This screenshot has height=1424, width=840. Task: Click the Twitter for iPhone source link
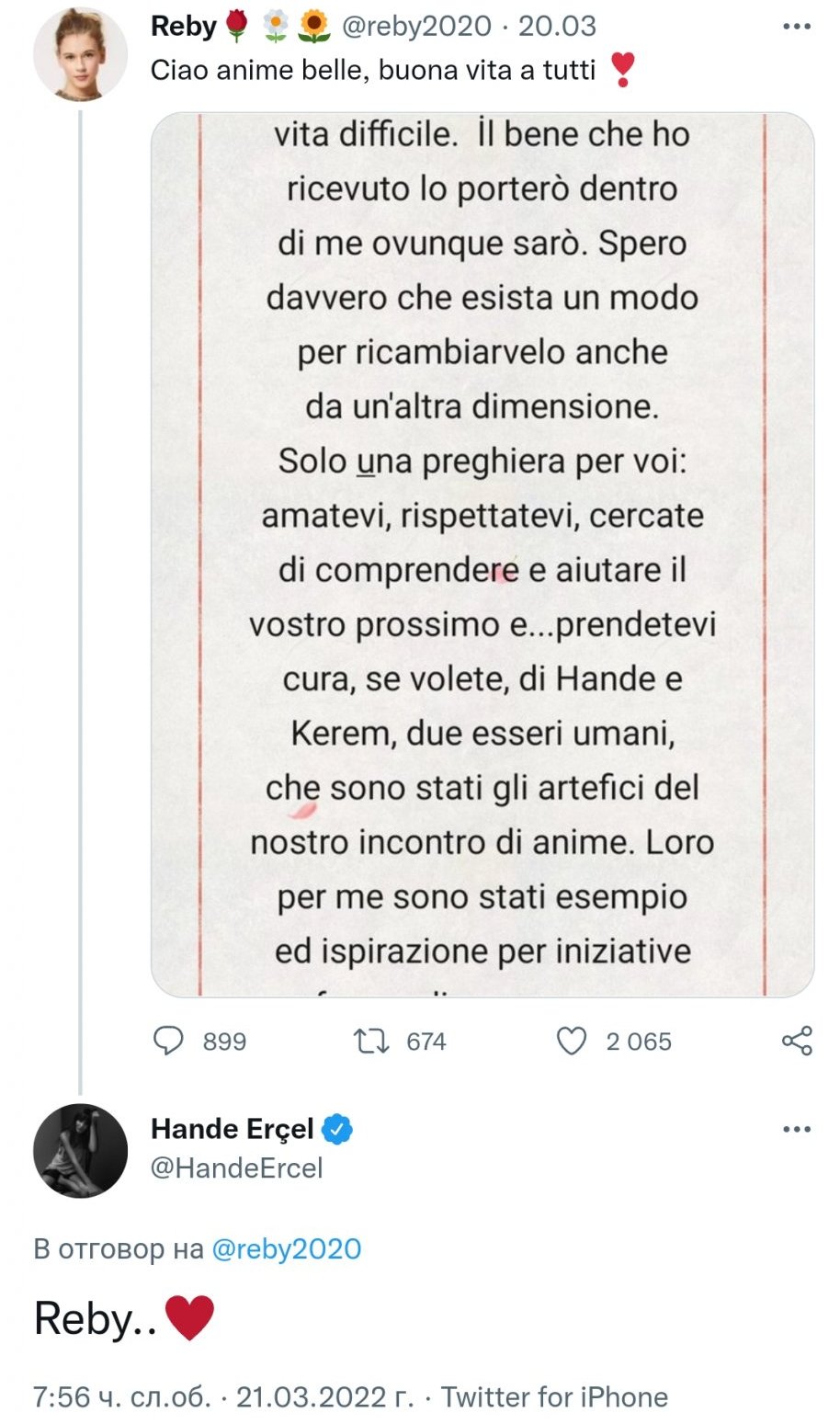click(554, 1396)
